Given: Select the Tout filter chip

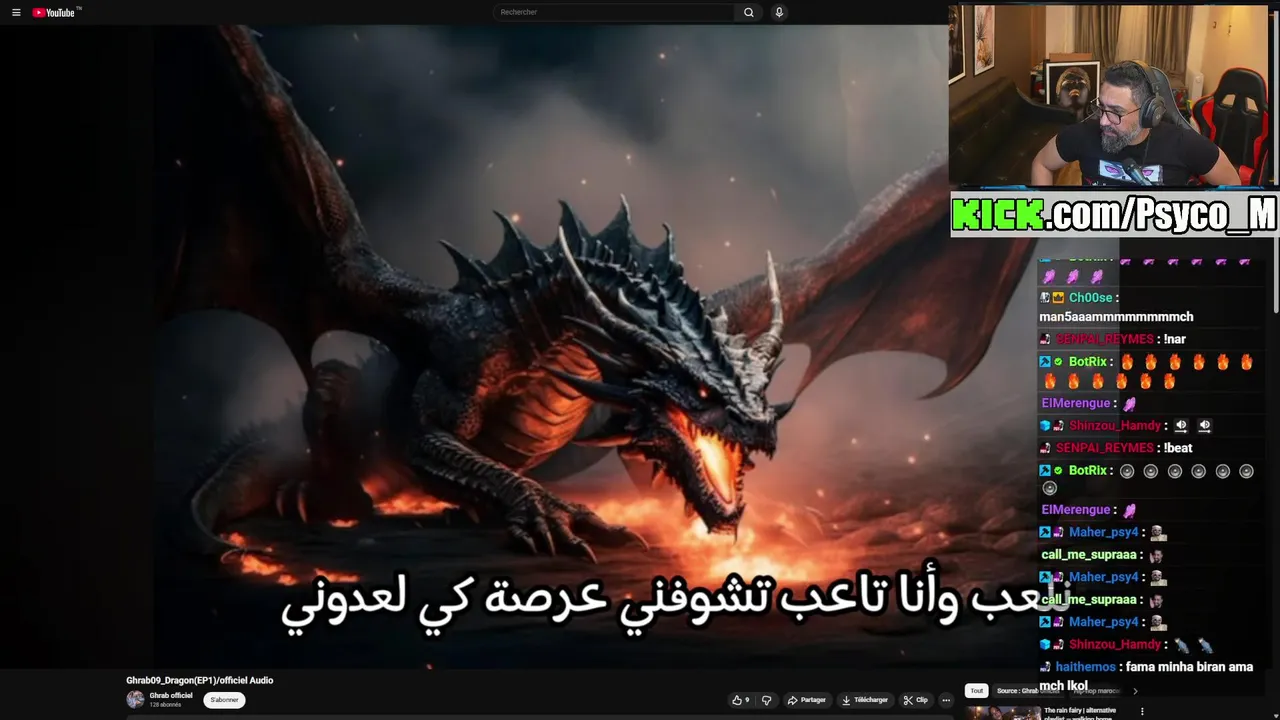Looking at the screenshot, I should pyautogui.click(x=977, y=690).
